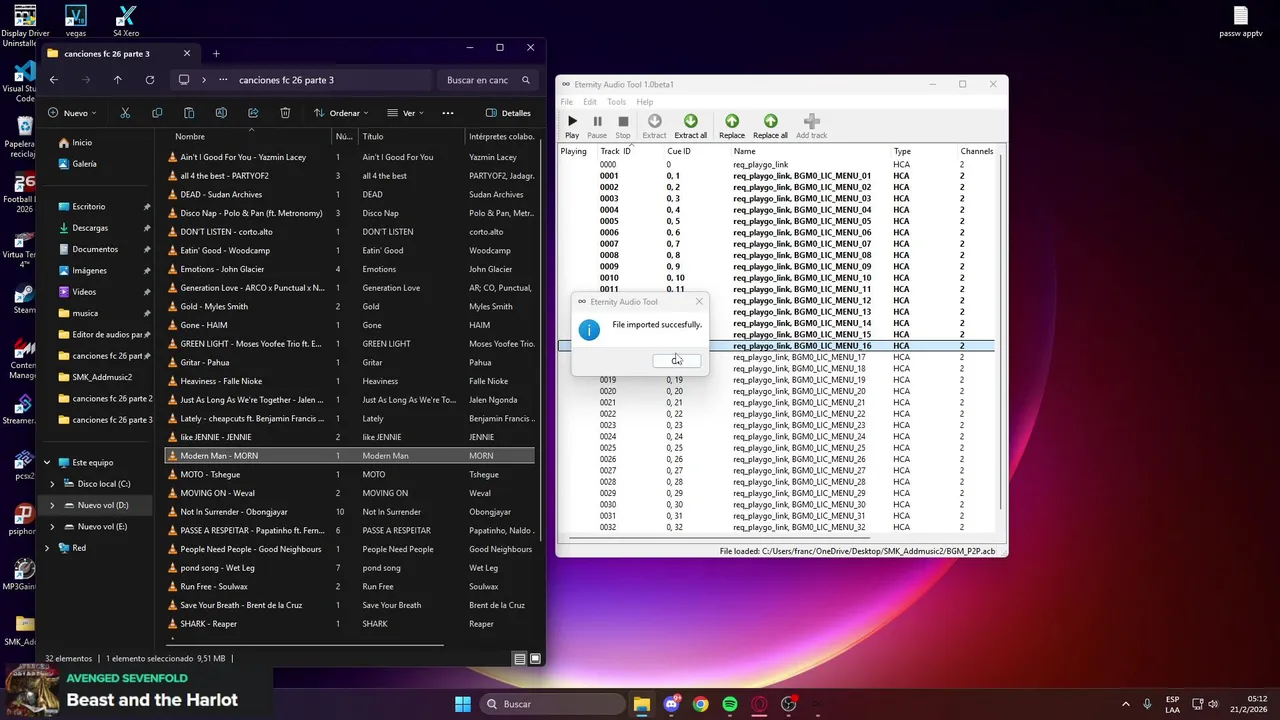Click the Explorer Rename icon
Image resolution: width=1280 pixels, height=720 pixels.
click(x=221, y=113)
